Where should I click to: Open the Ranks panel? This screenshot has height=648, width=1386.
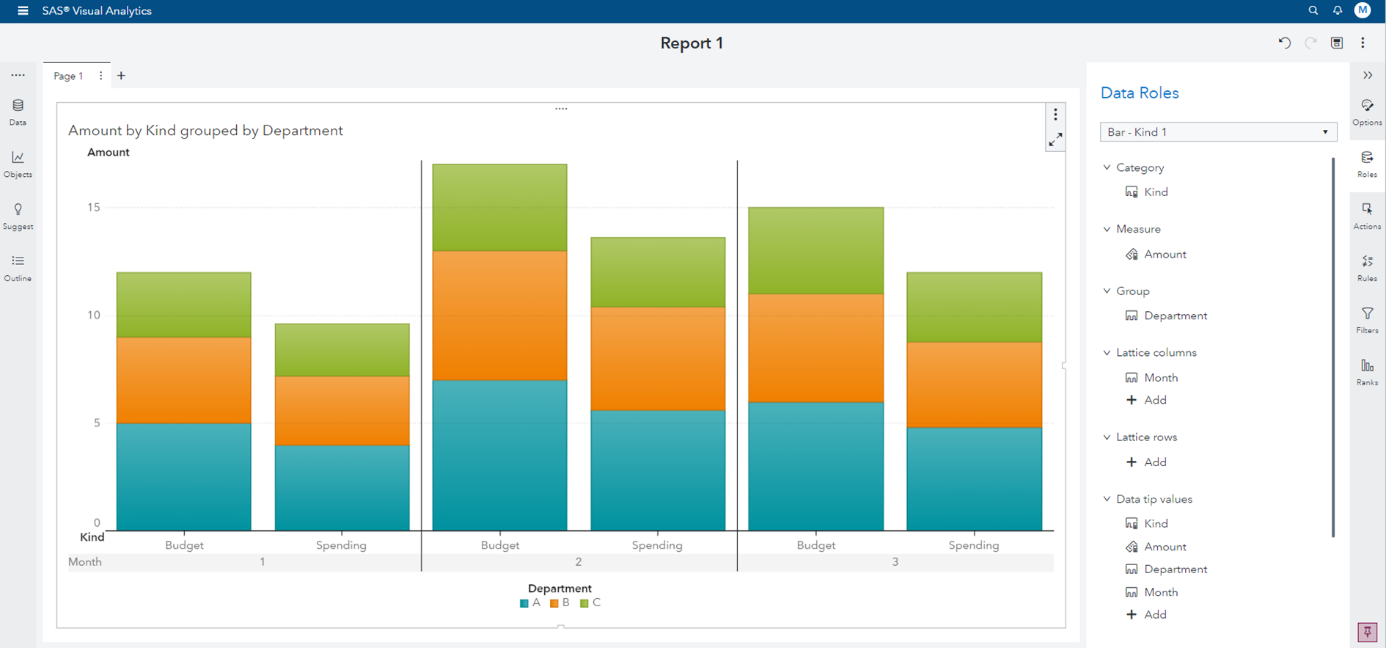click(x=1367, y=372)
